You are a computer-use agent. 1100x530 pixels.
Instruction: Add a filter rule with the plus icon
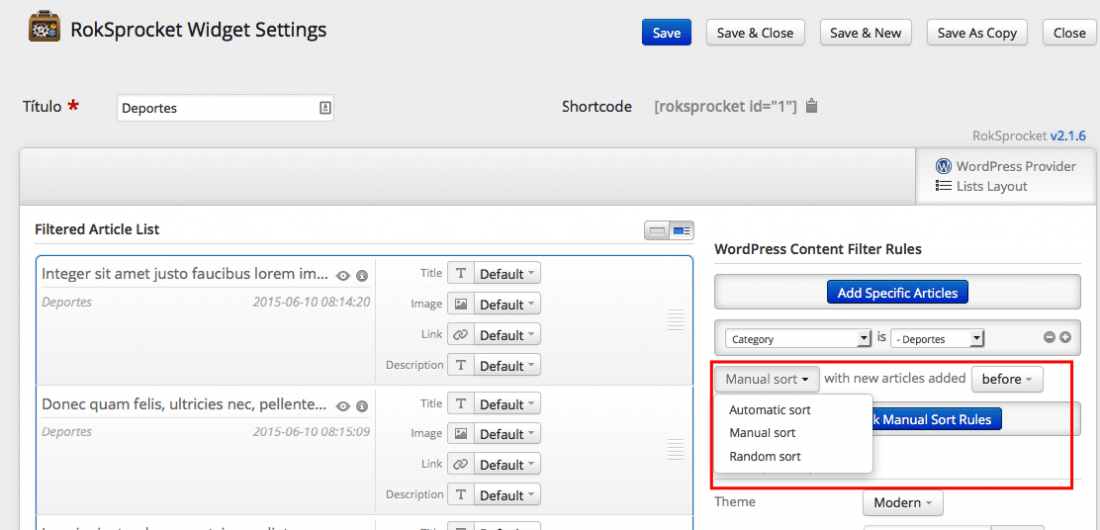(1065, 338)
